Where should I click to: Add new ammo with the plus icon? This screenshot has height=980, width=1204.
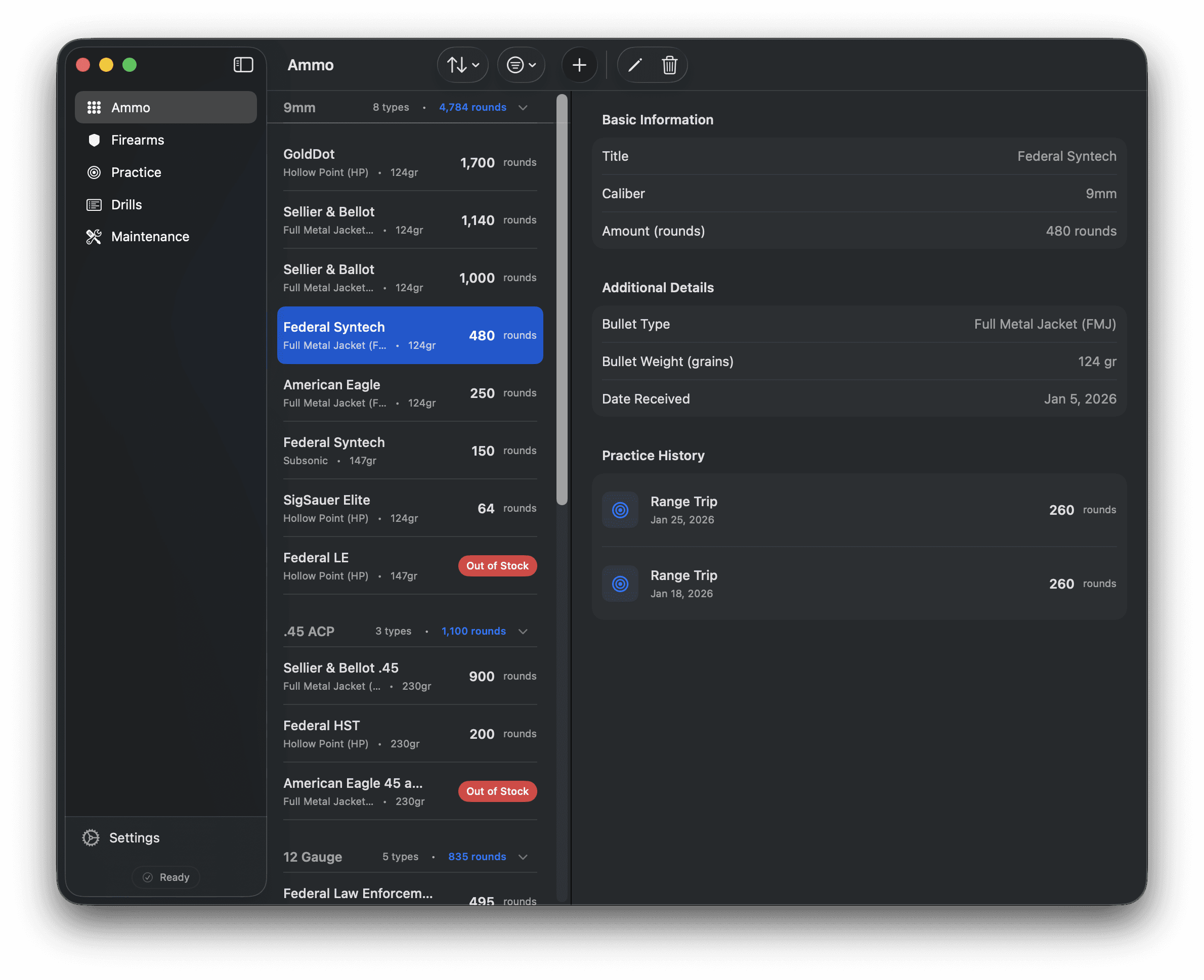click(x=579, y=64)
